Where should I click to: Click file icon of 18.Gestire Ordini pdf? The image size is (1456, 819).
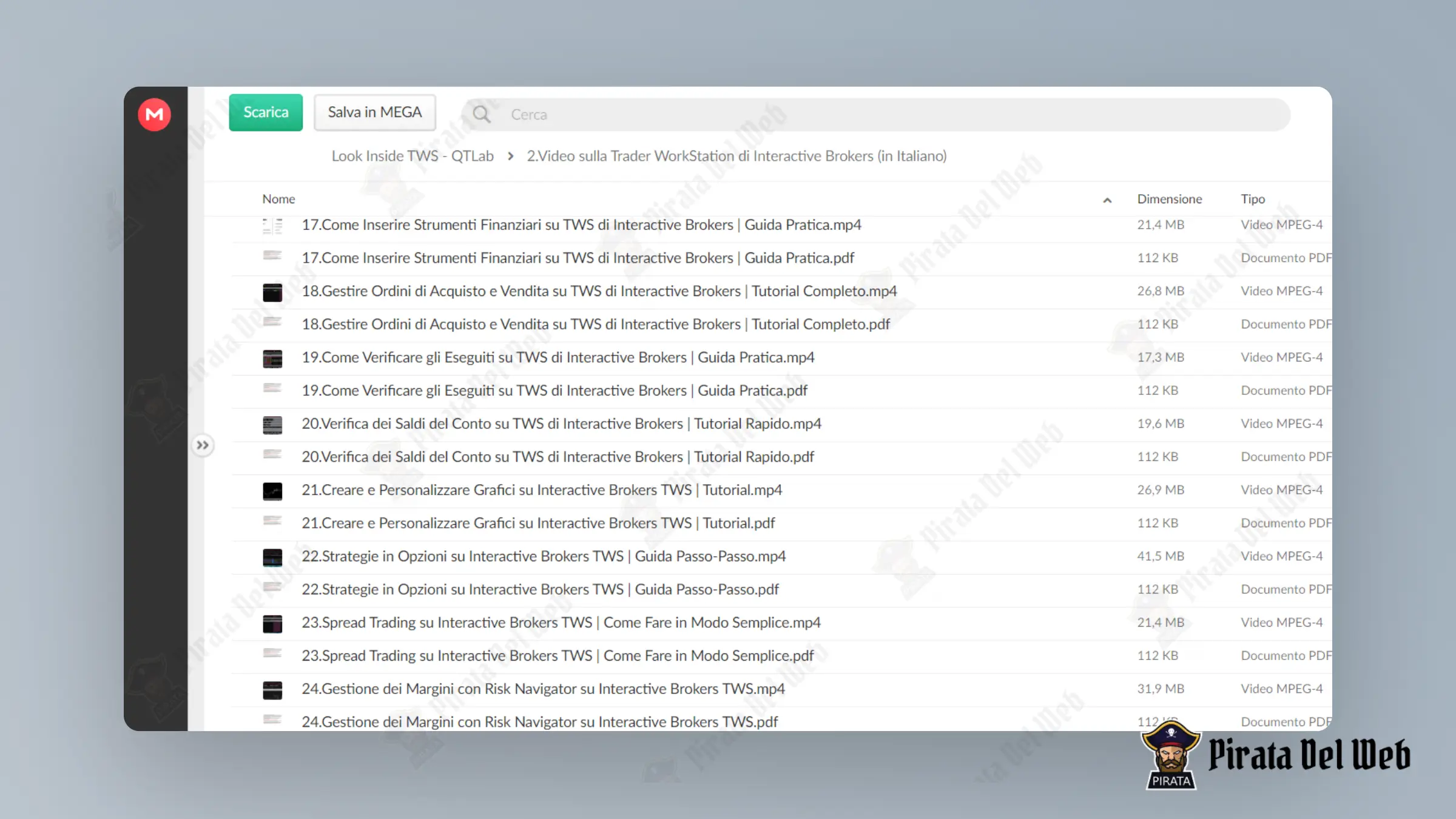coord(272,322)
